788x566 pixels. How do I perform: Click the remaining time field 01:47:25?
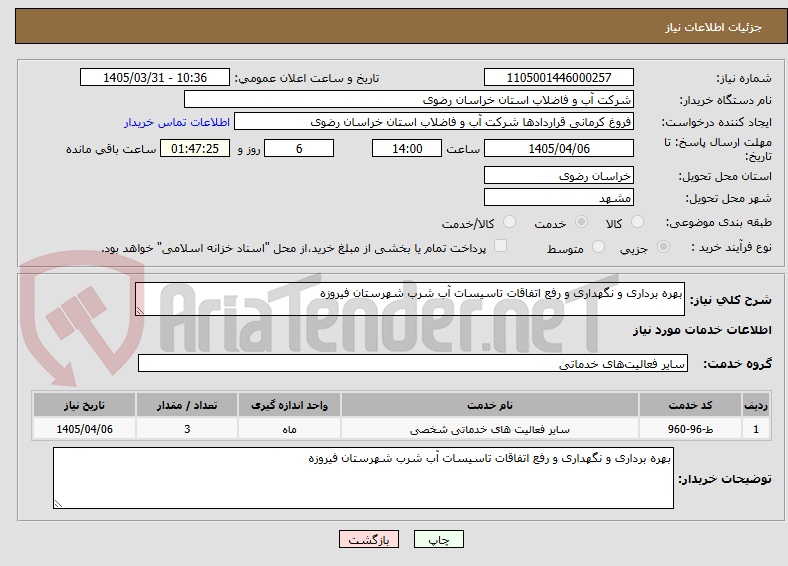[x=195, y=148]
